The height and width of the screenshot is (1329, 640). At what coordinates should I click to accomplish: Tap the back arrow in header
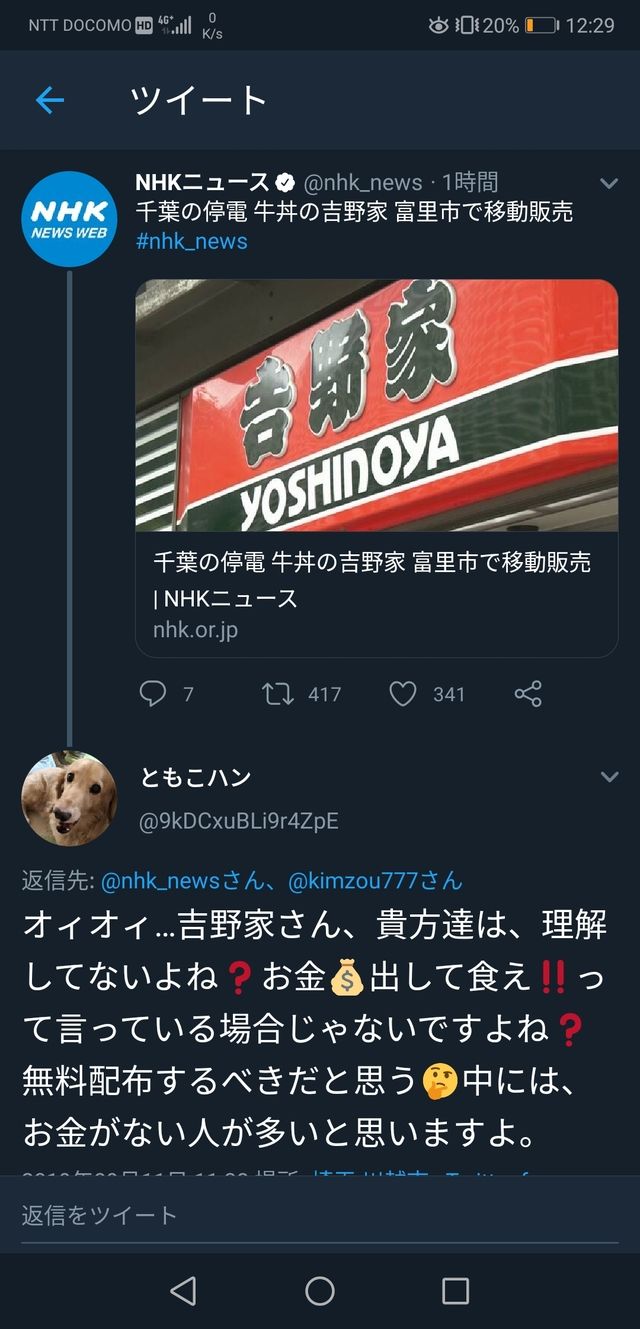click(49, 100)
